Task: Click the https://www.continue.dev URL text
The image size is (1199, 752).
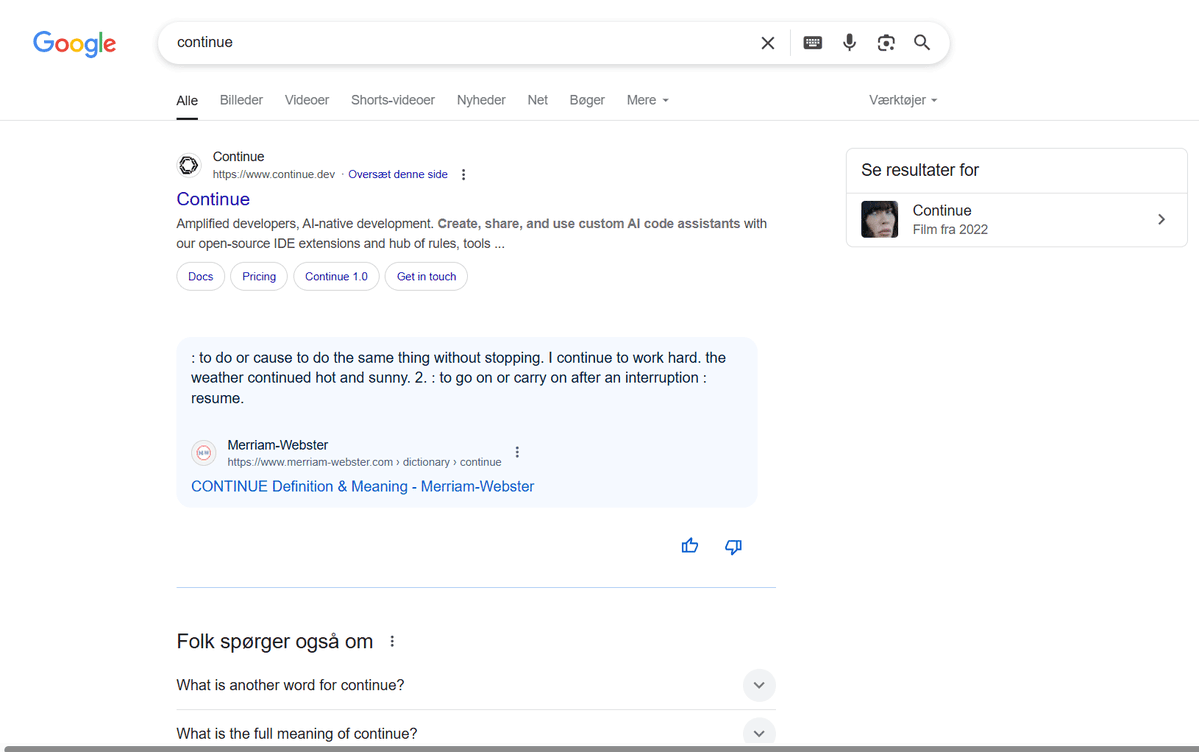Action: 274,174
